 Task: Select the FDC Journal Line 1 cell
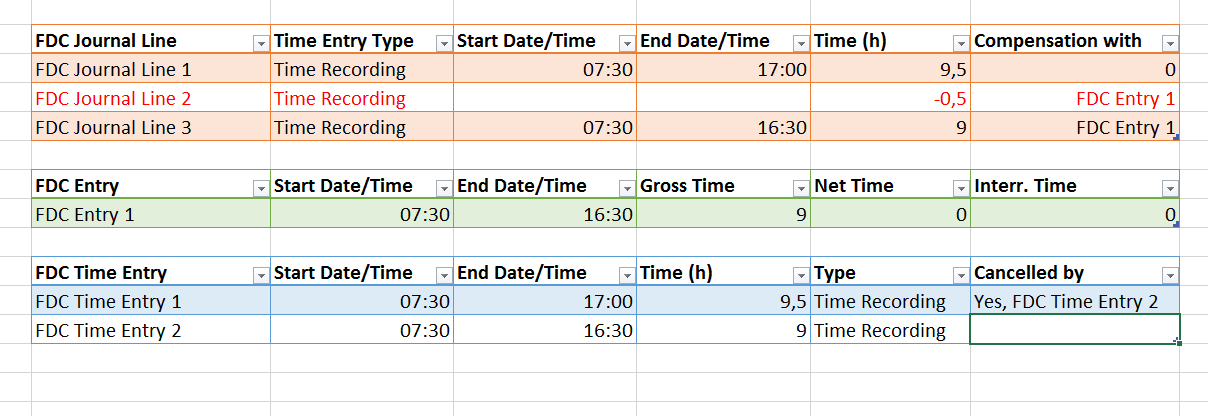[x=150, y=70]
